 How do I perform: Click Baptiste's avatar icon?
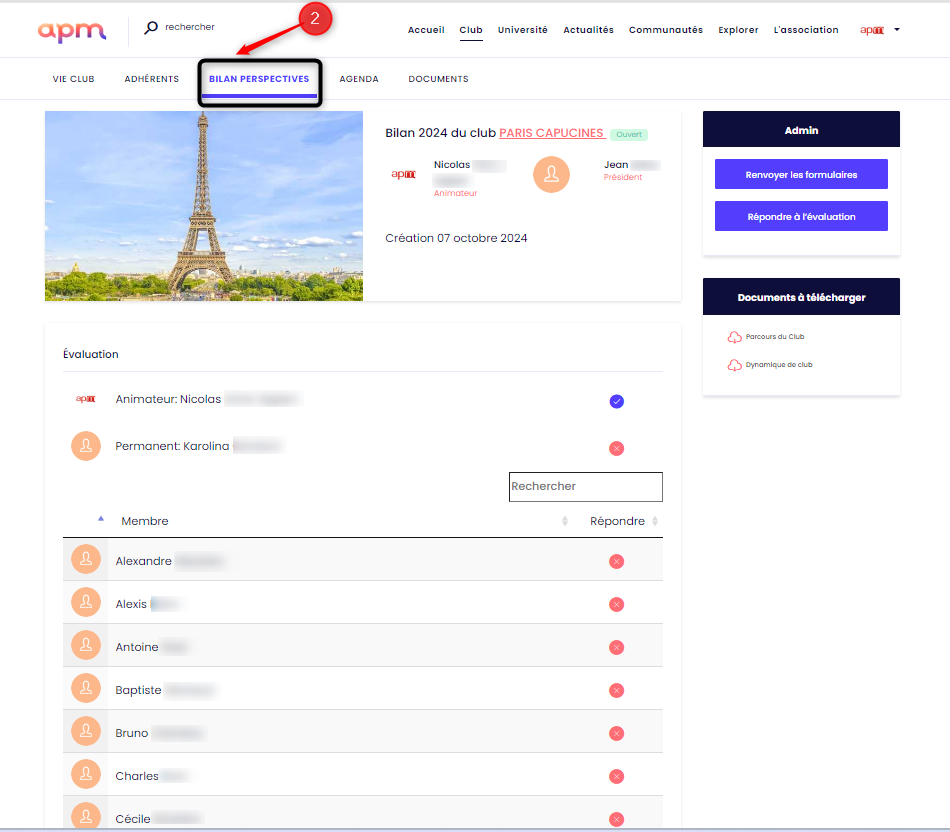pyautogui.click(x=86, y=688)
